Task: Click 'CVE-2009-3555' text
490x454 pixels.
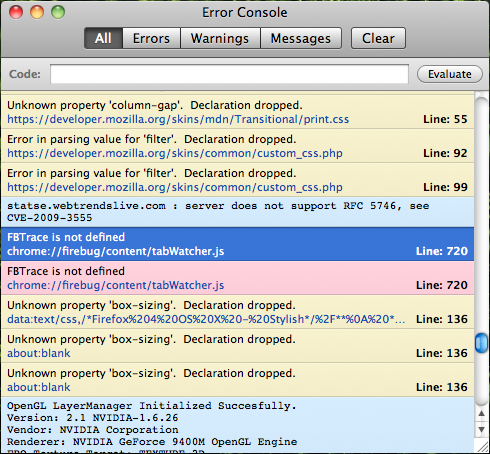Action: pyautogui.click(x=50, y=218)
